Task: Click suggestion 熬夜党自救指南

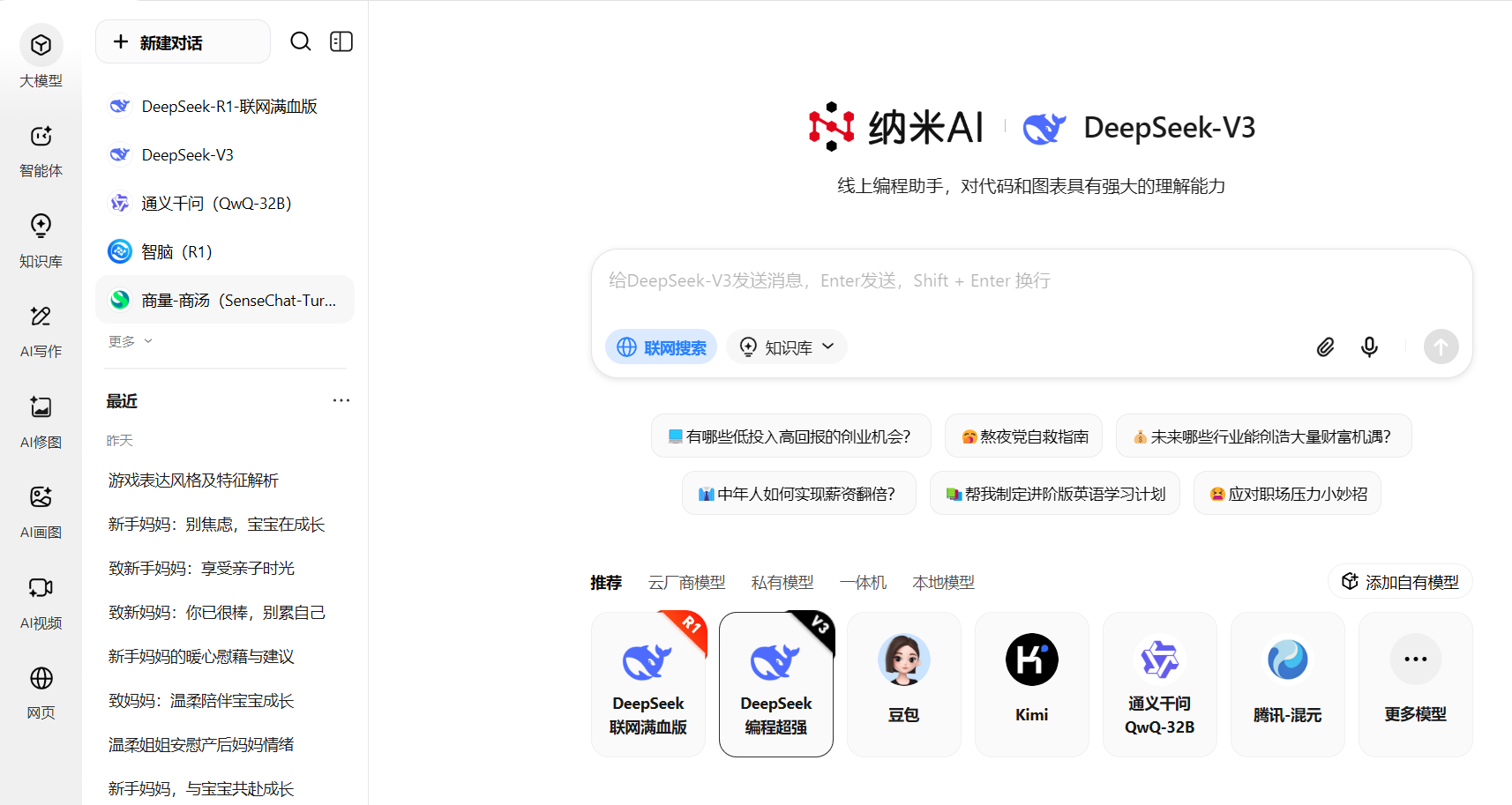Action: [x=1023, y=436]
